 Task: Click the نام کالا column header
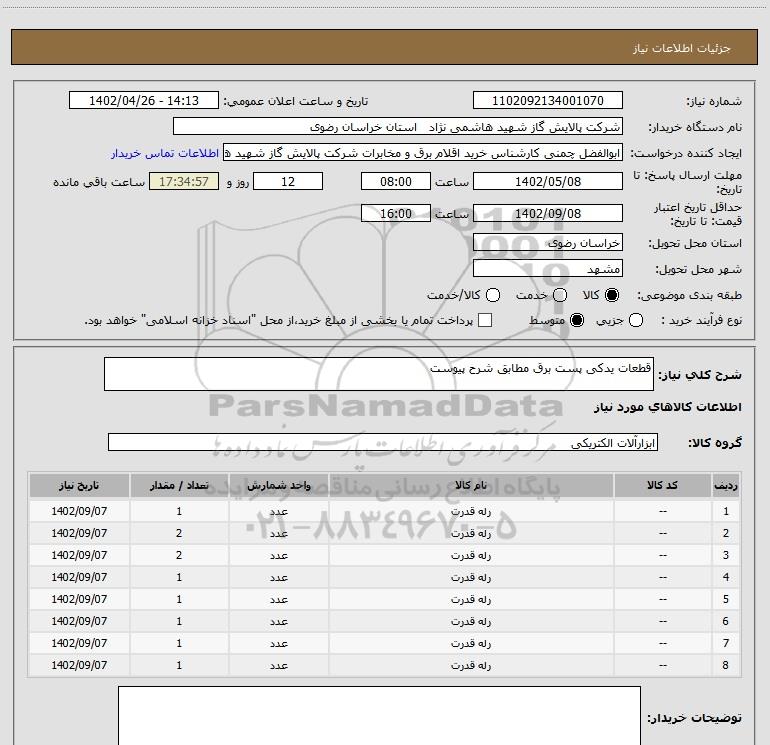point(471,486)
